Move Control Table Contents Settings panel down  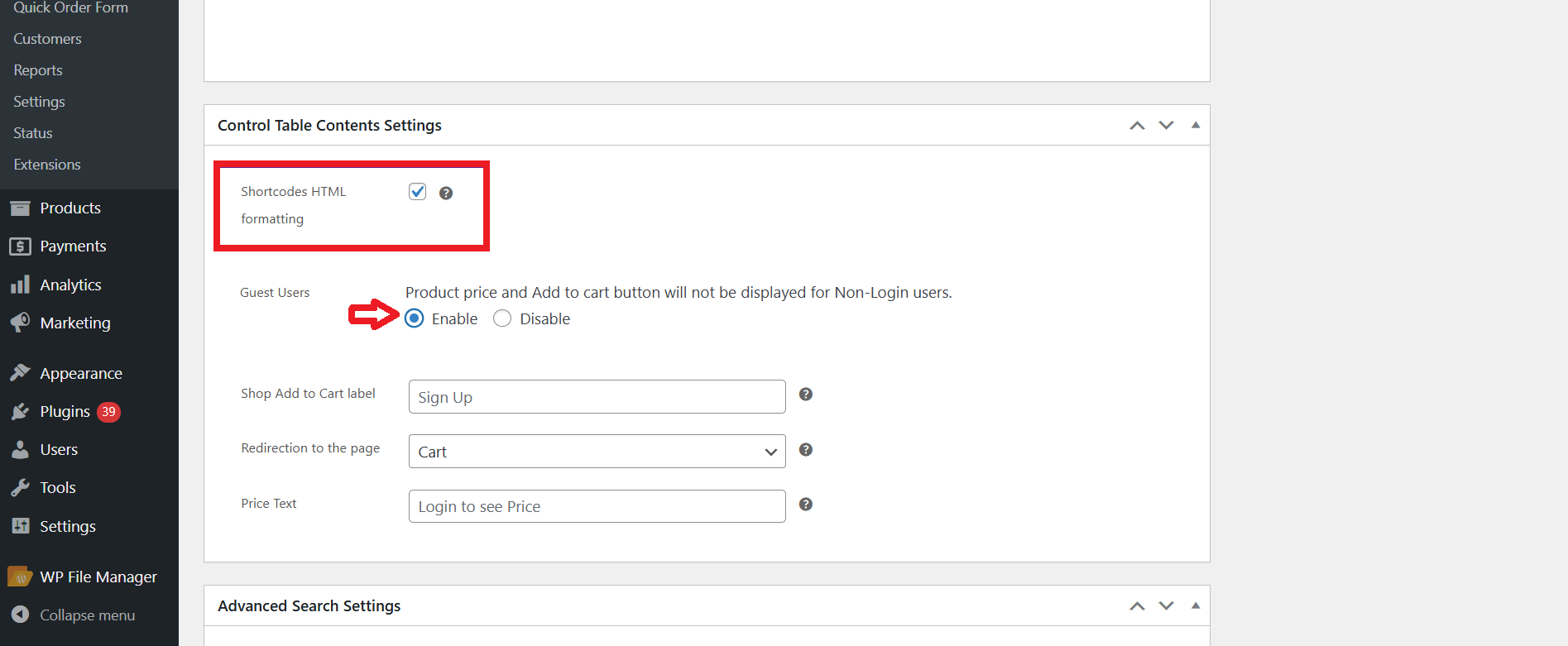(1167, 126)
